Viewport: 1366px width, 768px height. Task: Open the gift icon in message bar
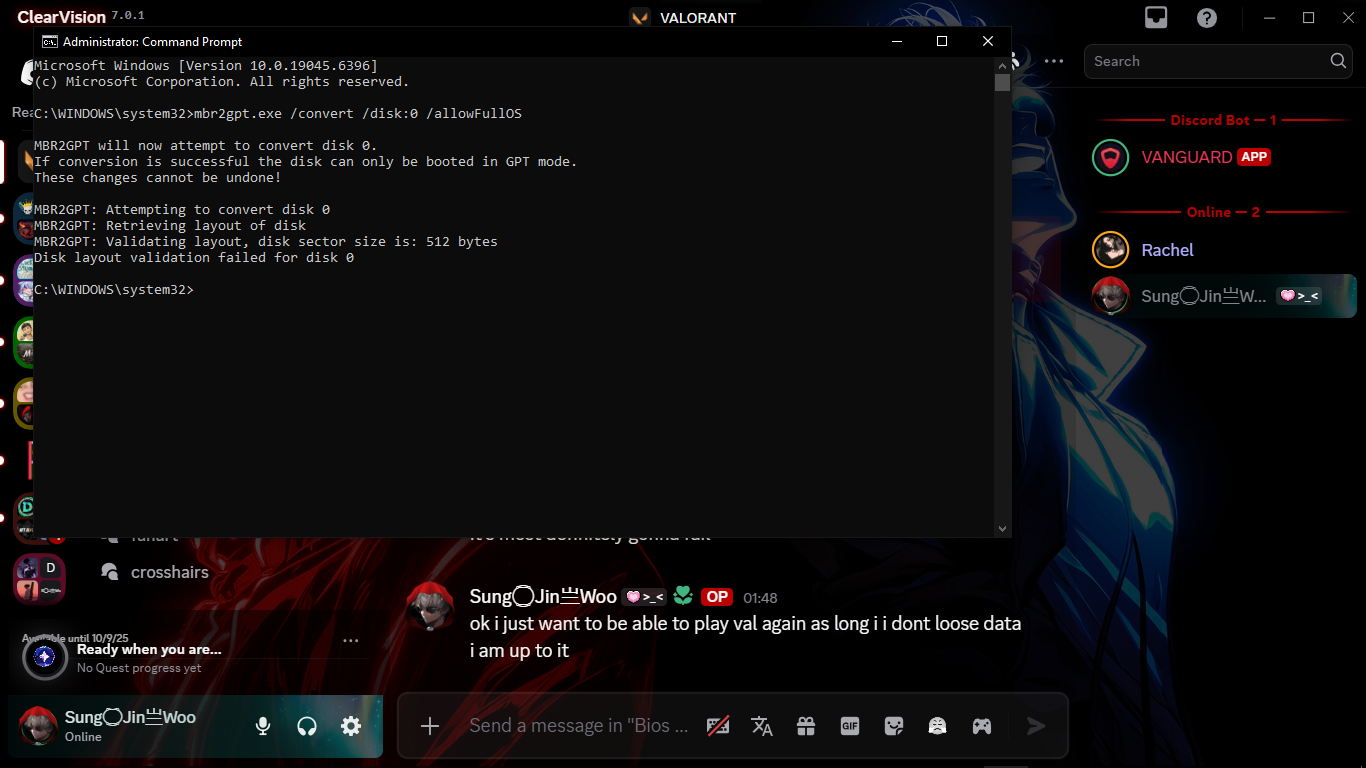(x=806, y=726)
